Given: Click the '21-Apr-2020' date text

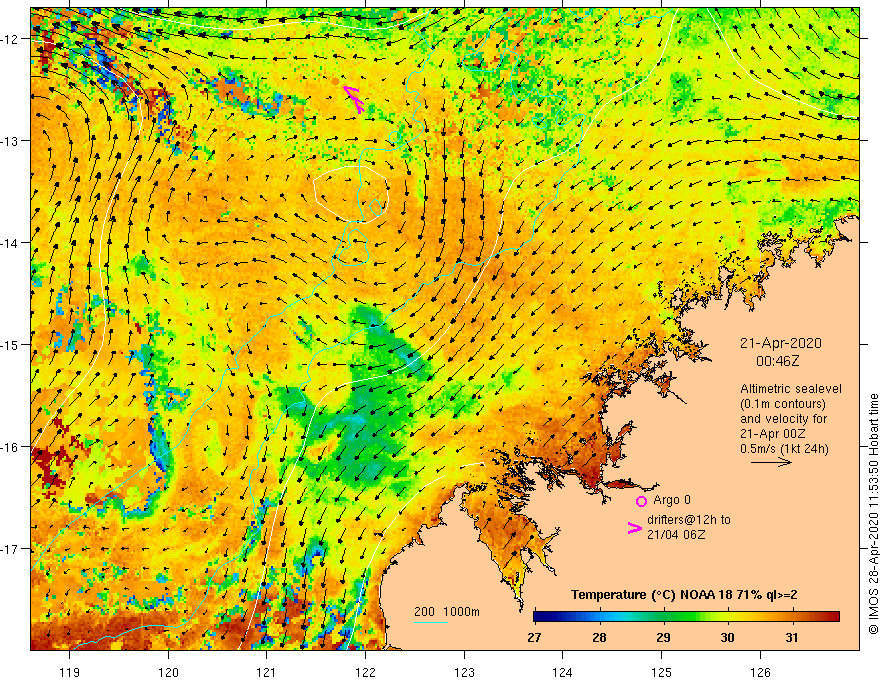Looking at the screenshot, I should (x=781, y=343).
